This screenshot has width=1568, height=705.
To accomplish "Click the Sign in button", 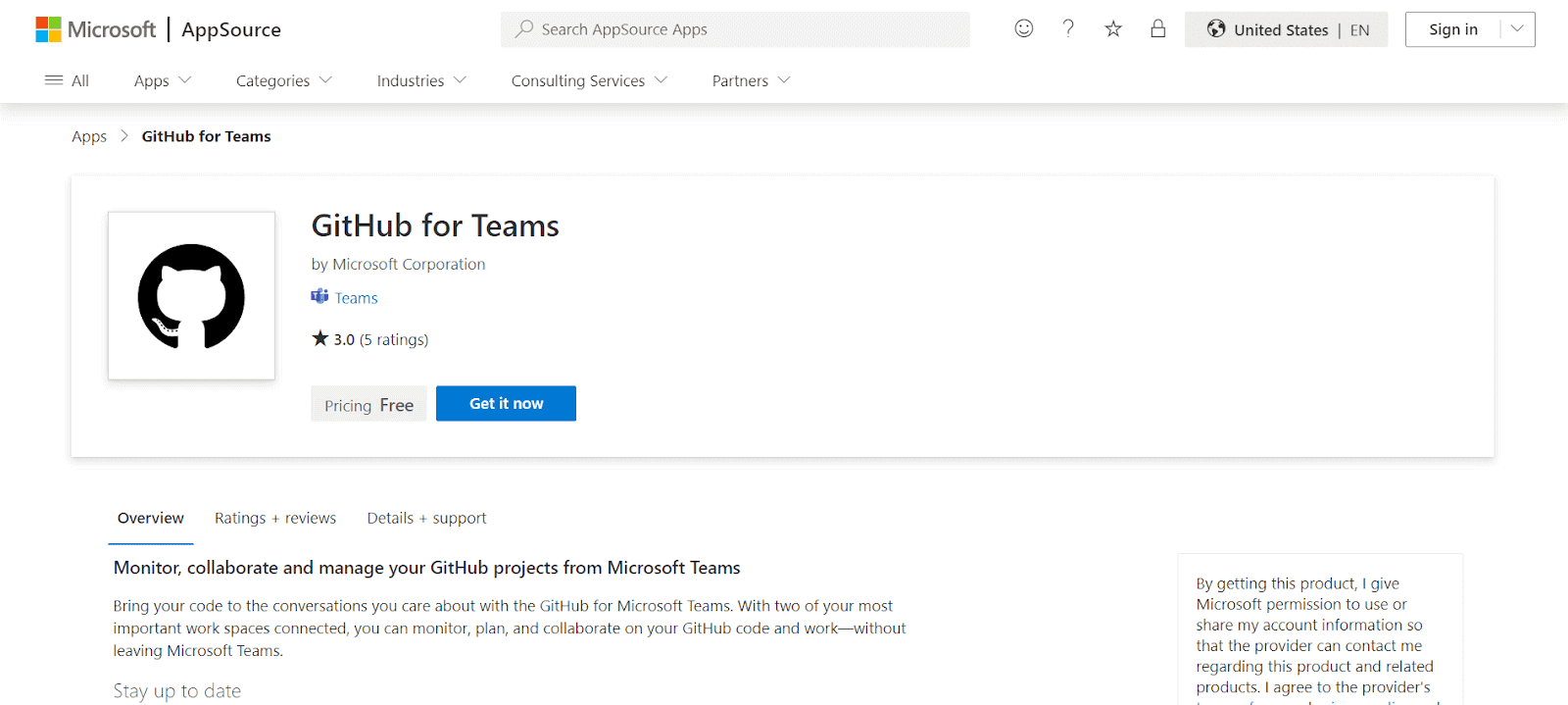I will pos(1453,29).
